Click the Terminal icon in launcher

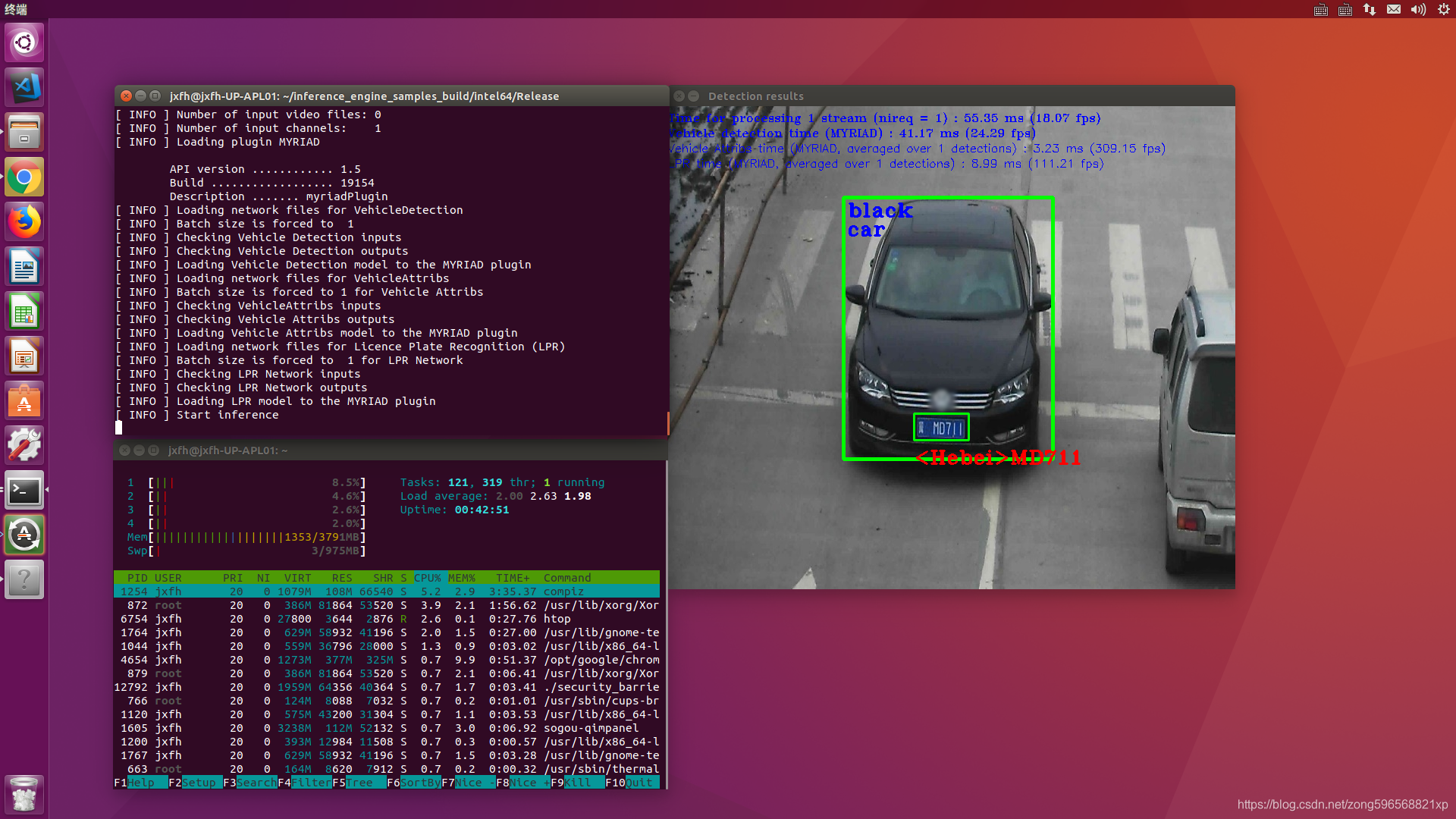point(24,491)
